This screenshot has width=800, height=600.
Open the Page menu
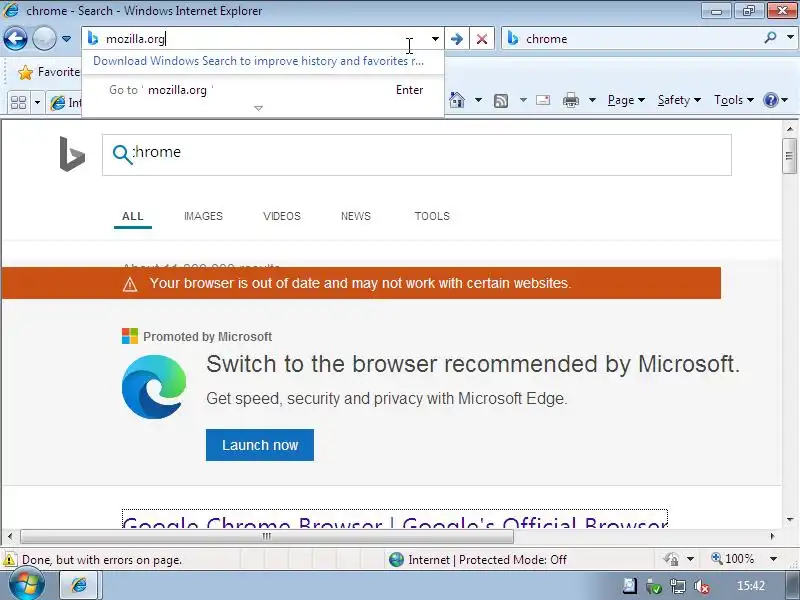pyautogui.click(x=626, y=100)
